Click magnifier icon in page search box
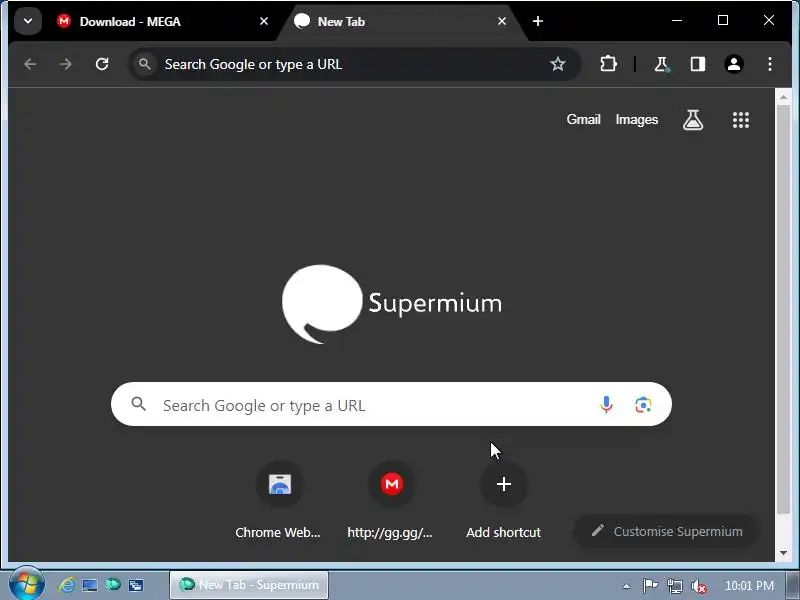 (x=138, y=404)
